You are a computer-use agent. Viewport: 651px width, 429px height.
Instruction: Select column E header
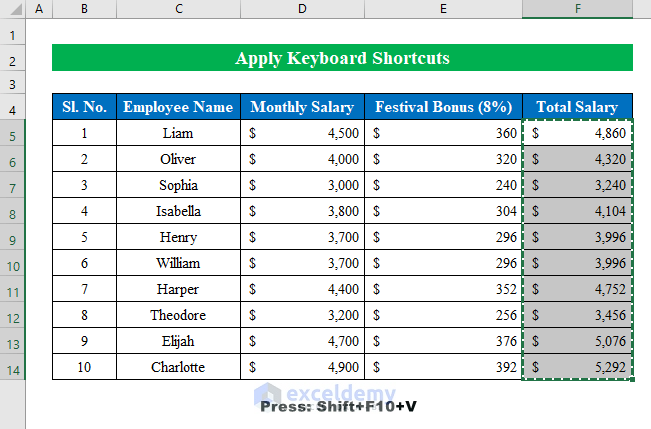coord(444,9)
